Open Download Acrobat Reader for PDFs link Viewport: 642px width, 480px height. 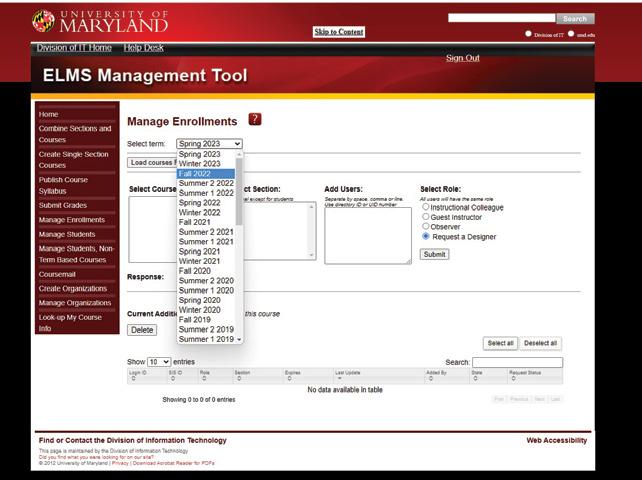point(174,463)
